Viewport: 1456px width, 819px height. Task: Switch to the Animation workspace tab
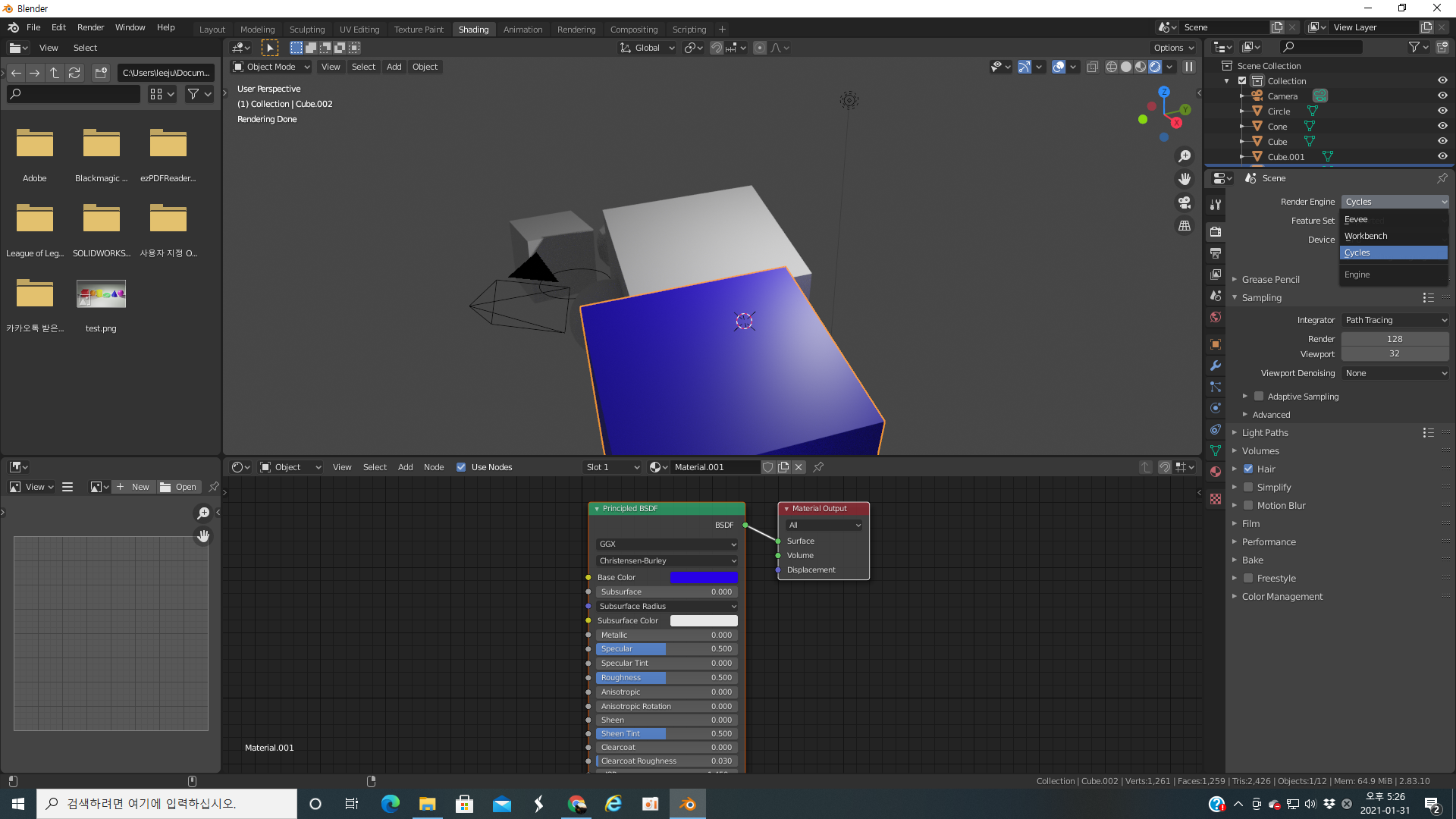pyautogui.click(x=522, y=30)
